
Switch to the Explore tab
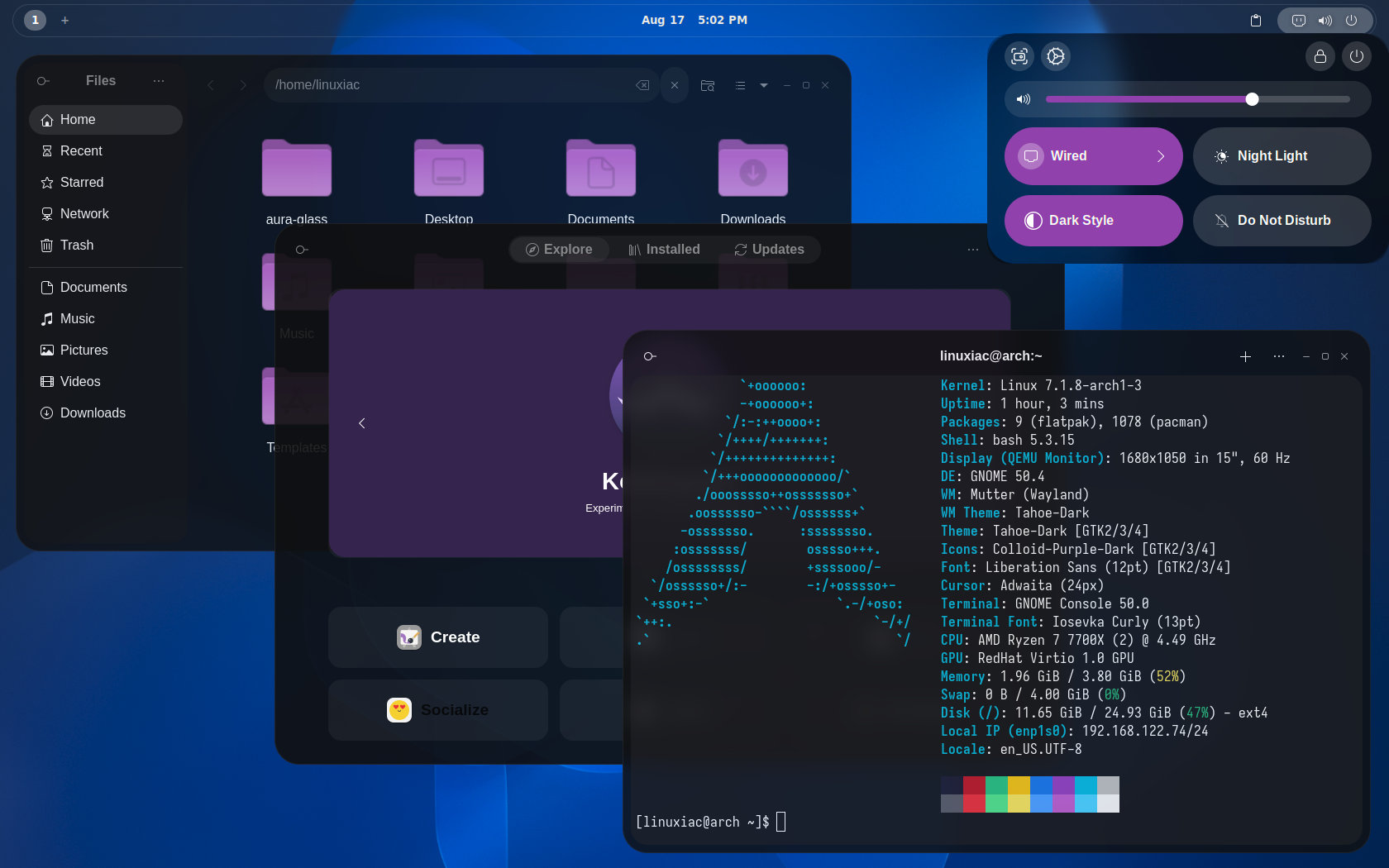click(560, 250)
